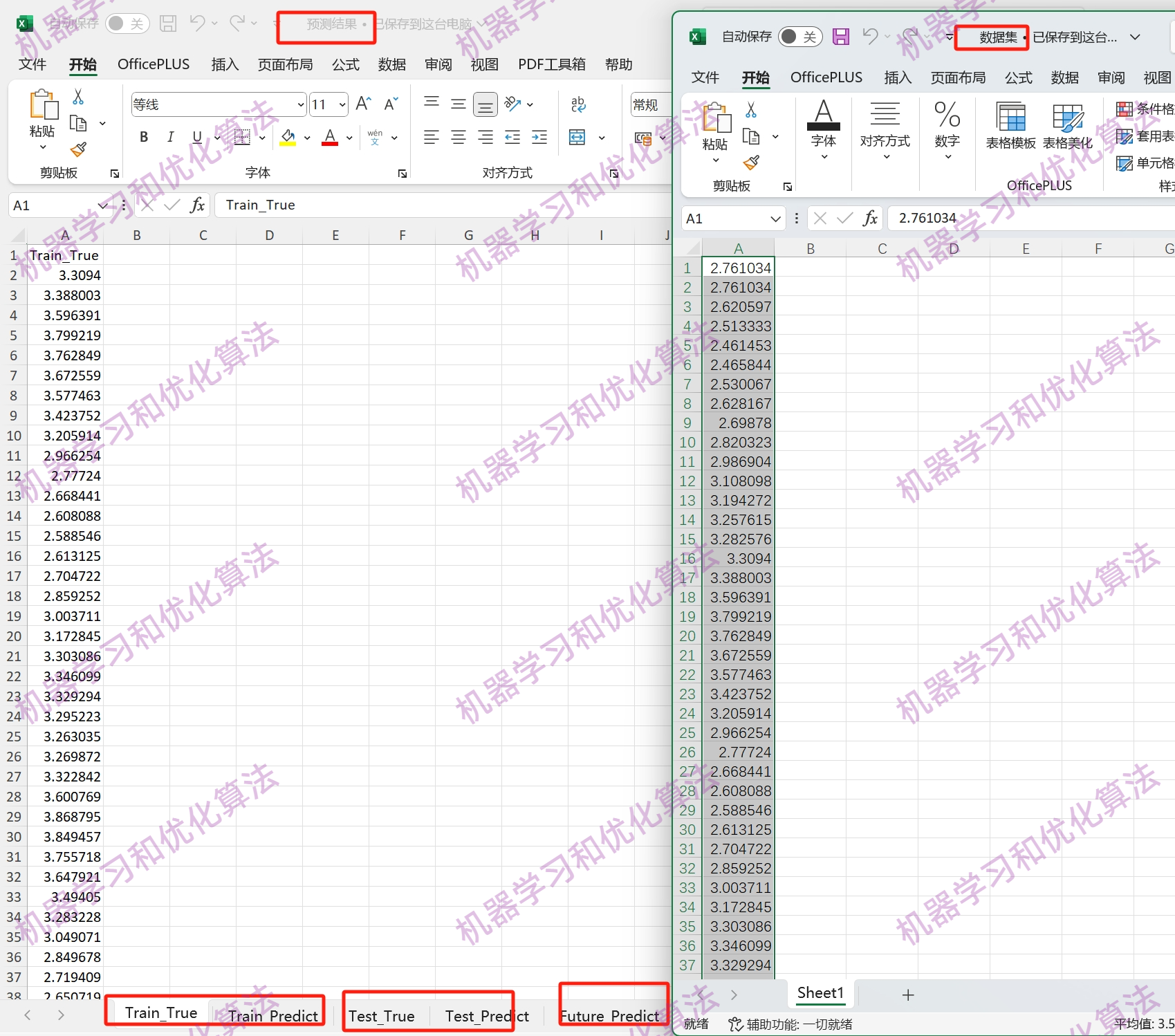
Task: Click Save icon in right window
Action: [840, 37]
